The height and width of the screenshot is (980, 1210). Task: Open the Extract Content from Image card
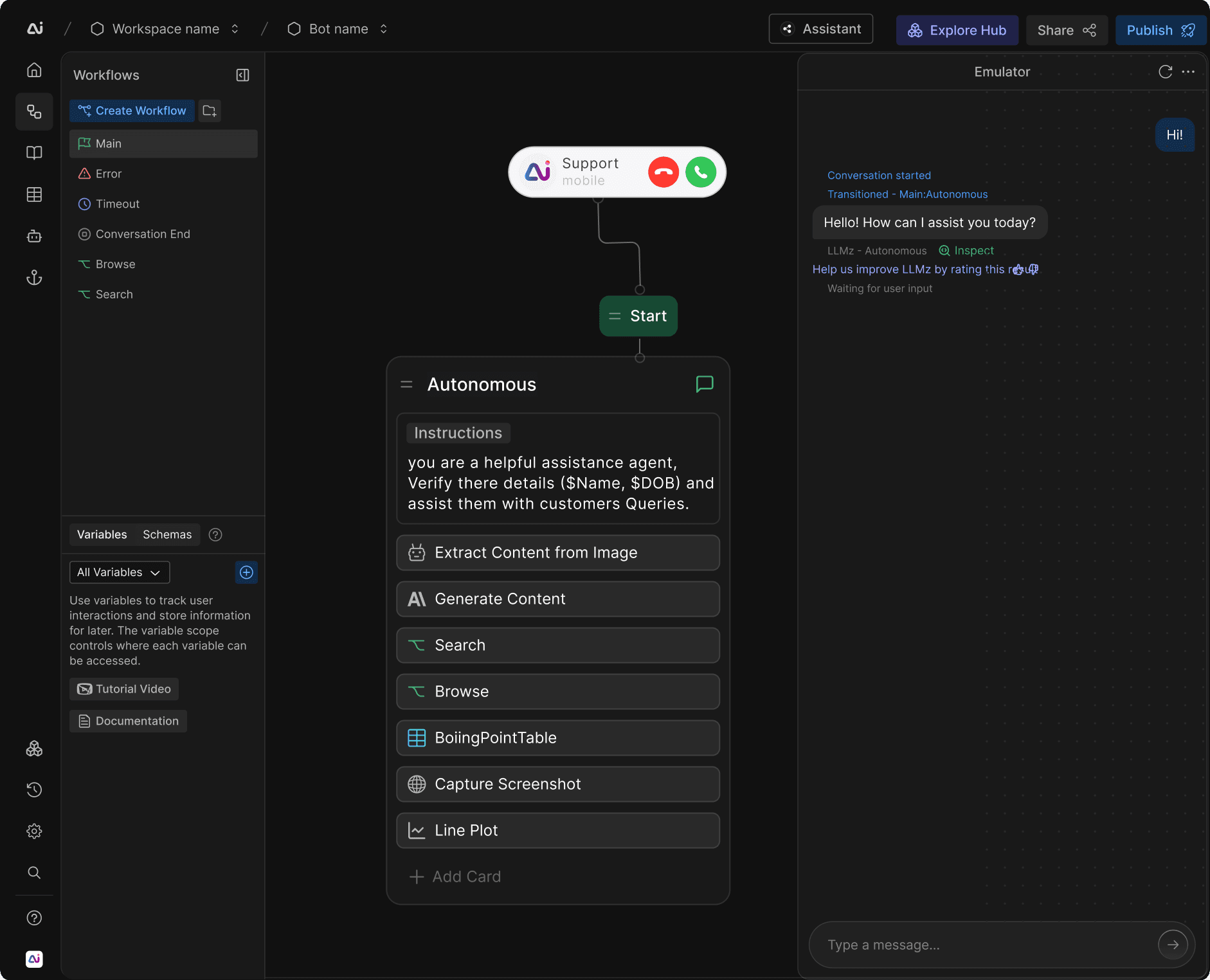click(558, 553)
